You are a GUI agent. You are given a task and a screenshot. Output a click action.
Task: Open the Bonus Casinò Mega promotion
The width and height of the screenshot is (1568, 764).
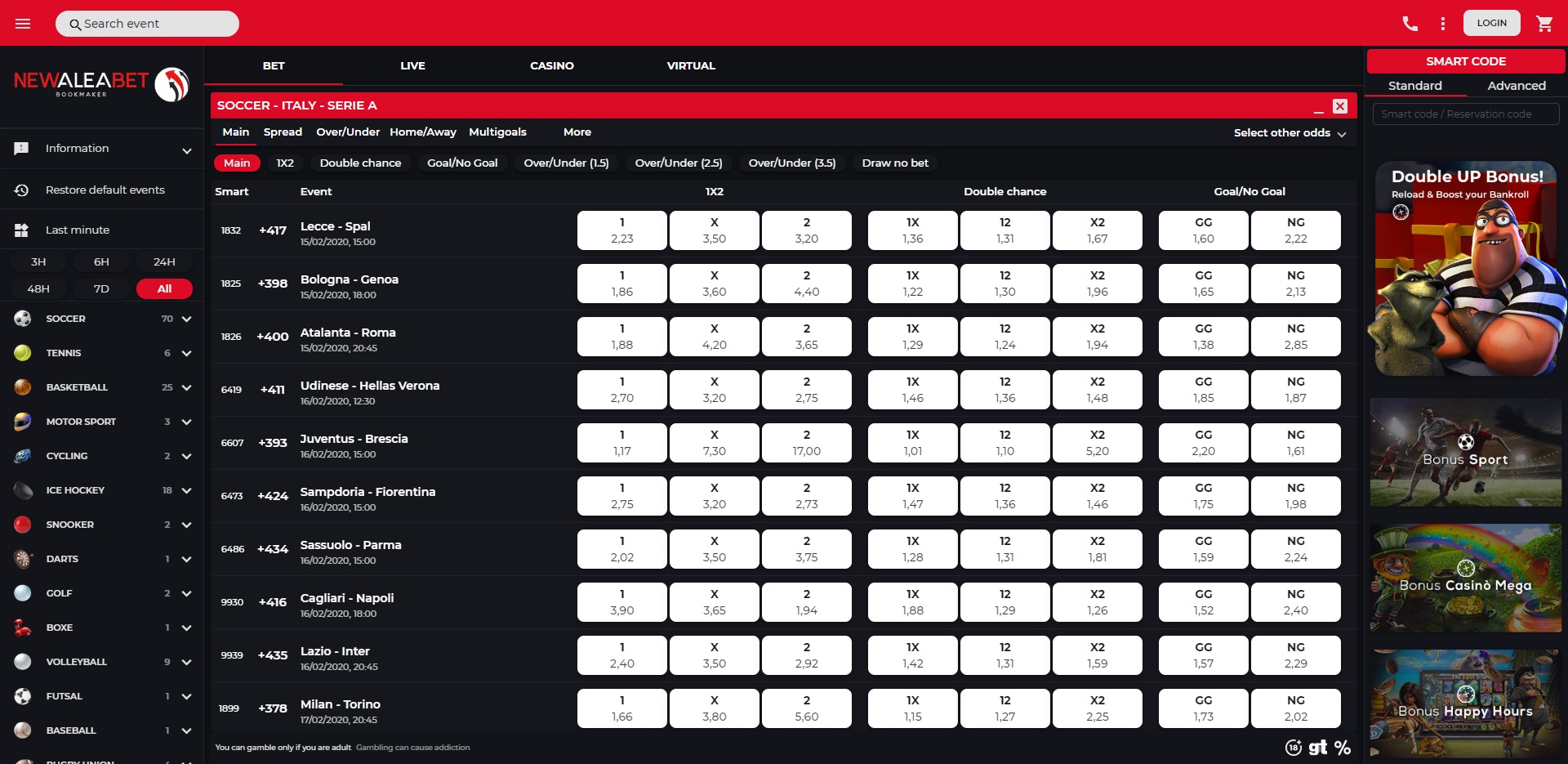coord(1466,579)
